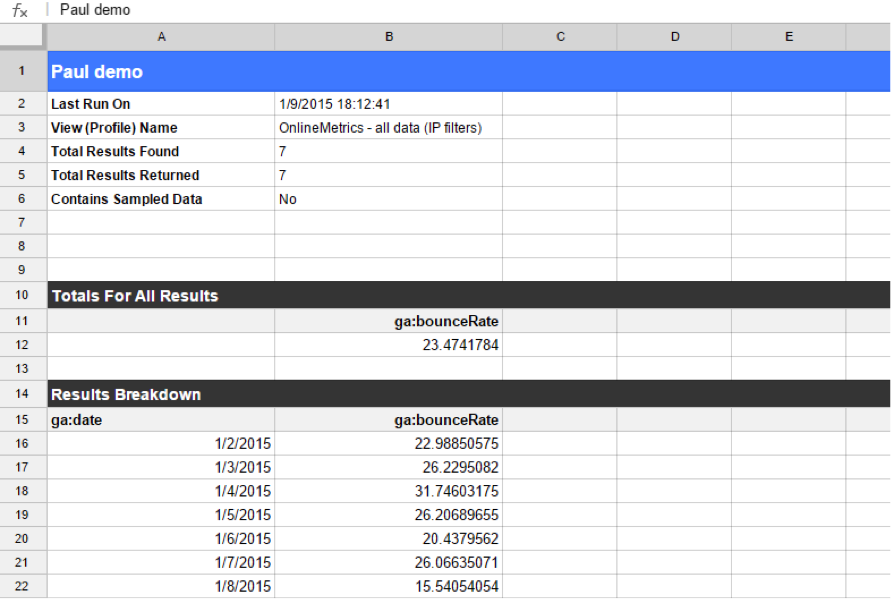Select bounce rate 26.06635071
Image resolution: width=891 pixels, height=599 pixels.
[x=389, y=563]
